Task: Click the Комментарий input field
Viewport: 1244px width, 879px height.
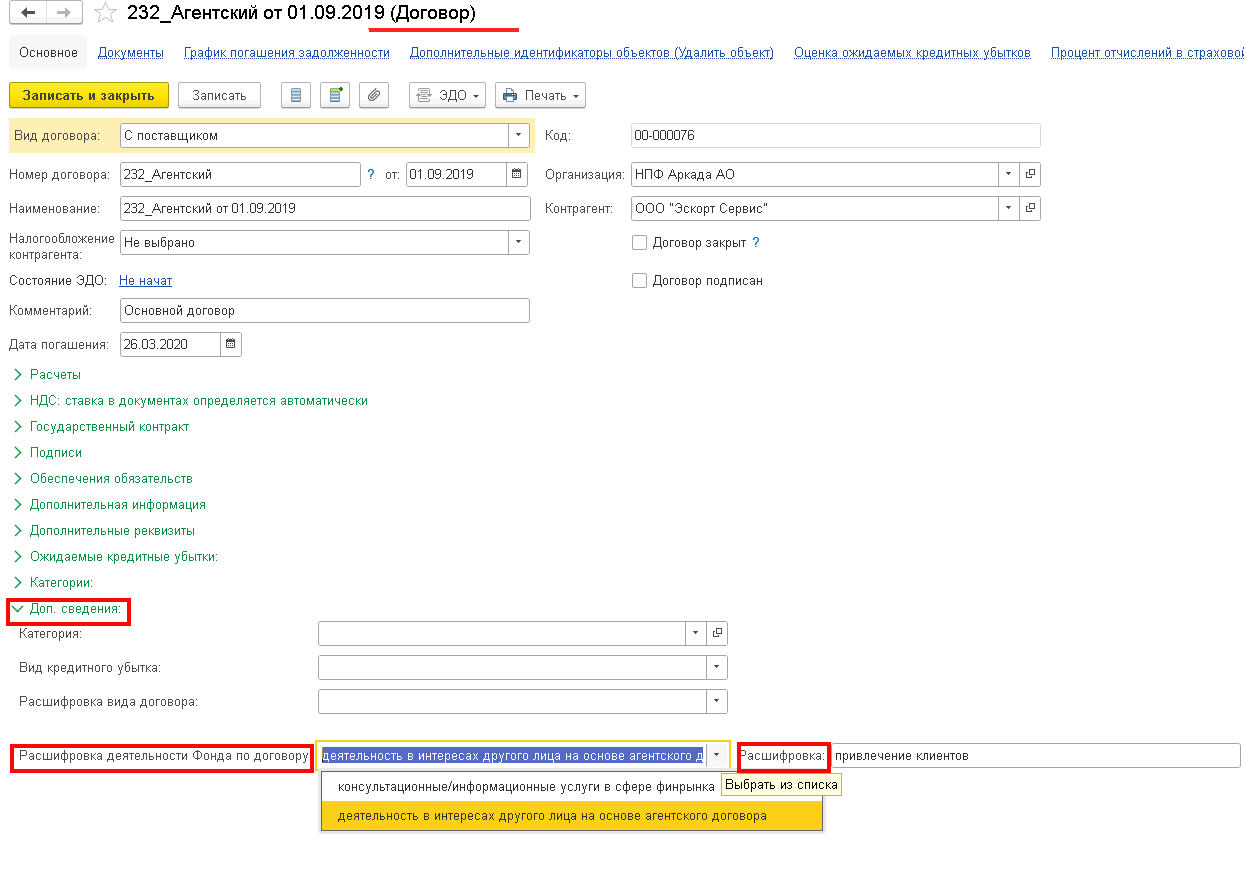Action: (324, 311)
